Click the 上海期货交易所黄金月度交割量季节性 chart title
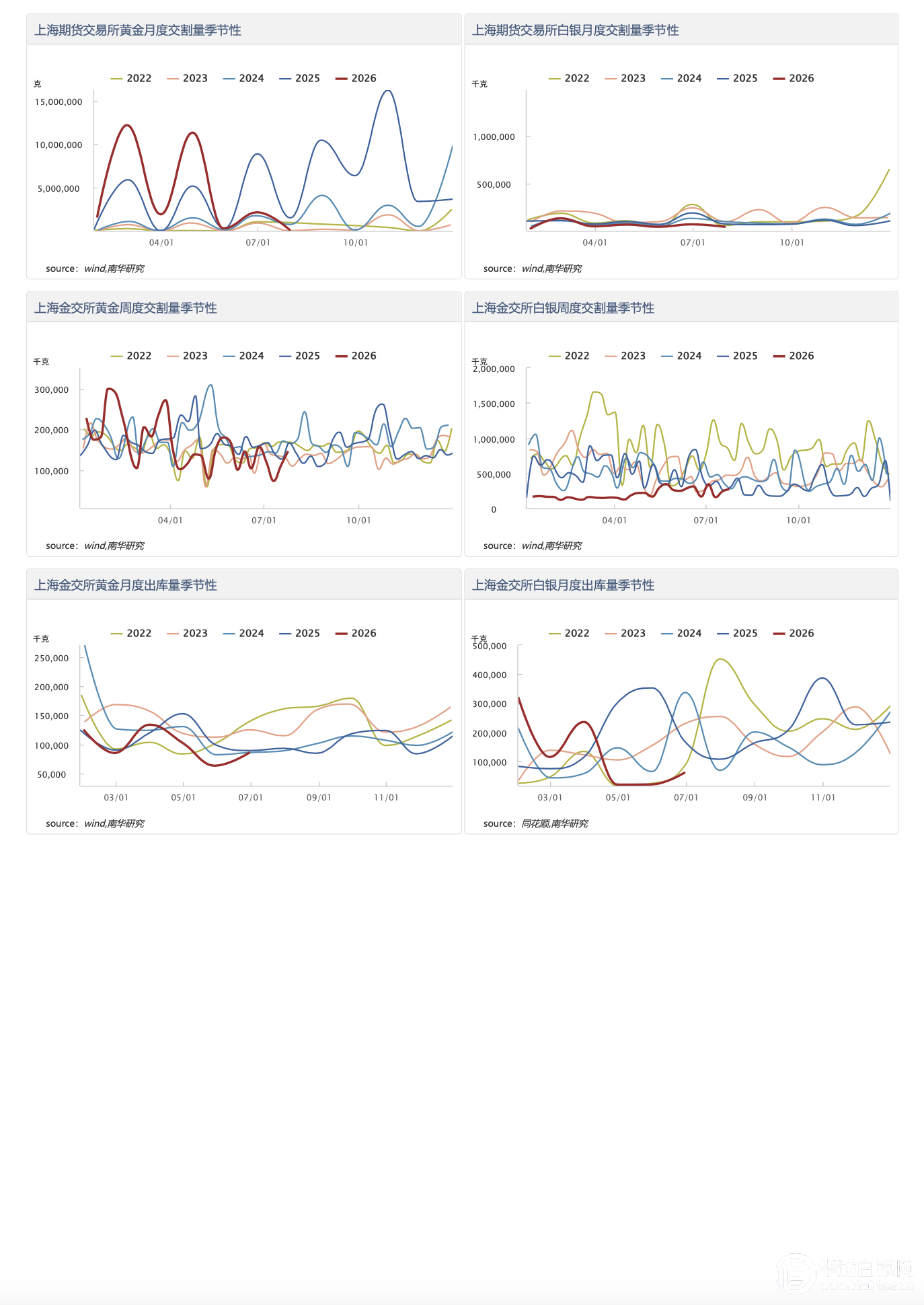Screen dimensions: 924x1305 (x=138, y=30)
